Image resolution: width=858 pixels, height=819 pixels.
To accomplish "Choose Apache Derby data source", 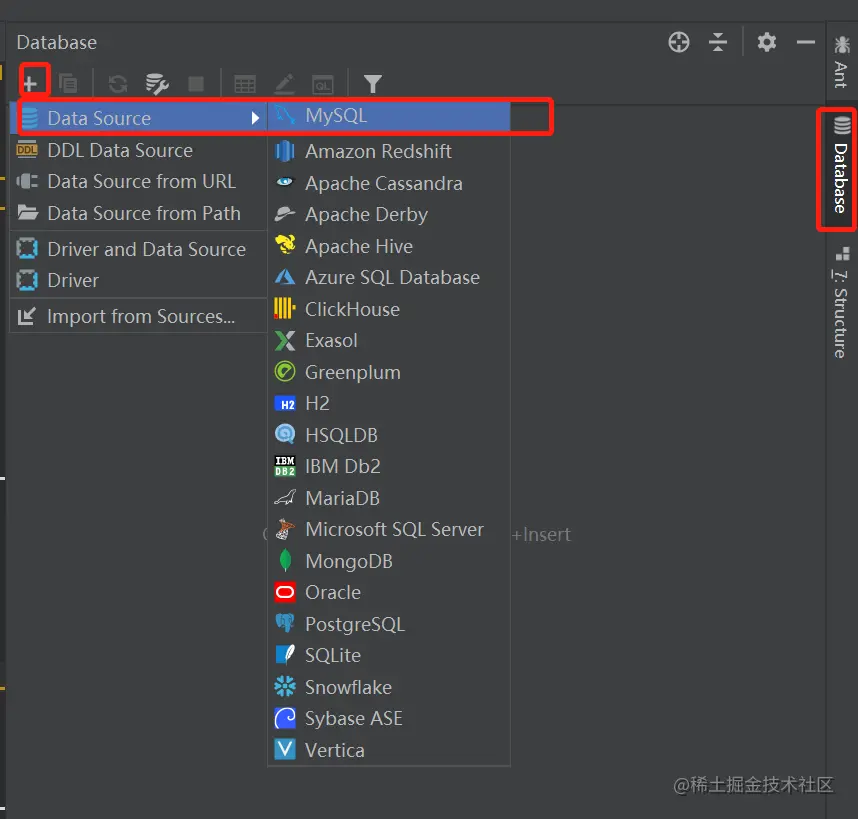I will (389, 214).
